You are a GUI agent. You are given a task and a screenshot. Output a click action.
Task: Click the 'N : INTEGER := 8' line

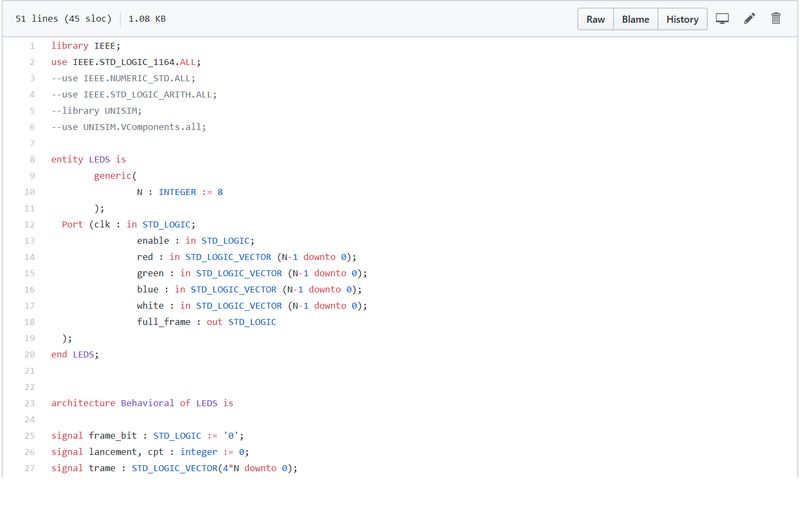coord(180,192)
